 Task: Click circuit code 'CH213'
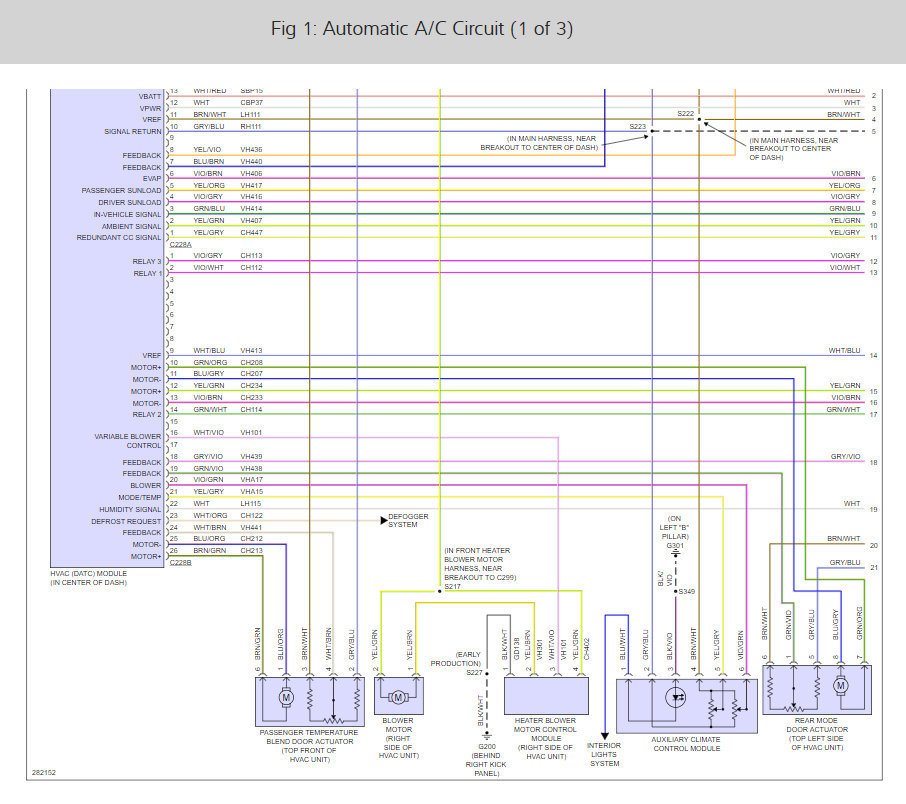pos(251,550)
